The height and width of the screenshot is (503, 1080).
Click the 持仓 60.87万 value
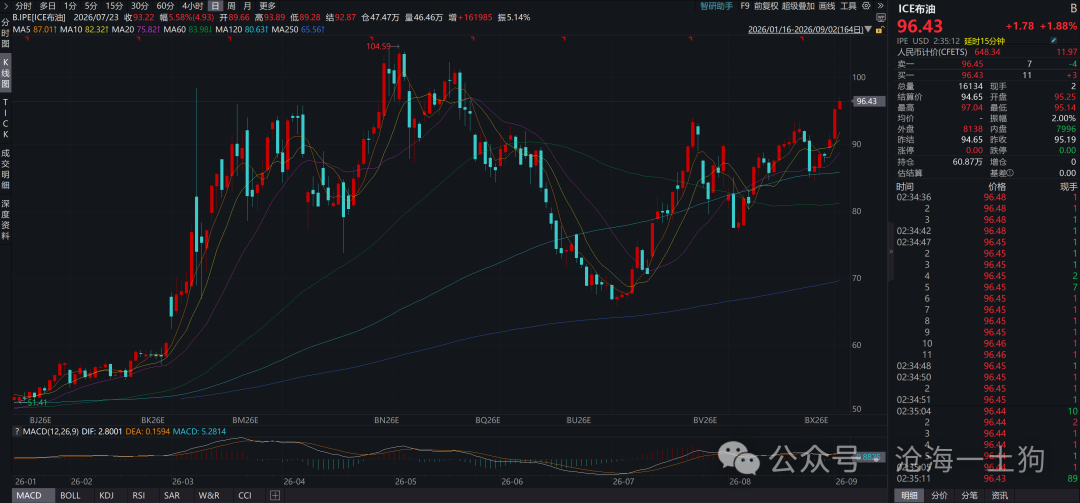click(x=968, y=161)
